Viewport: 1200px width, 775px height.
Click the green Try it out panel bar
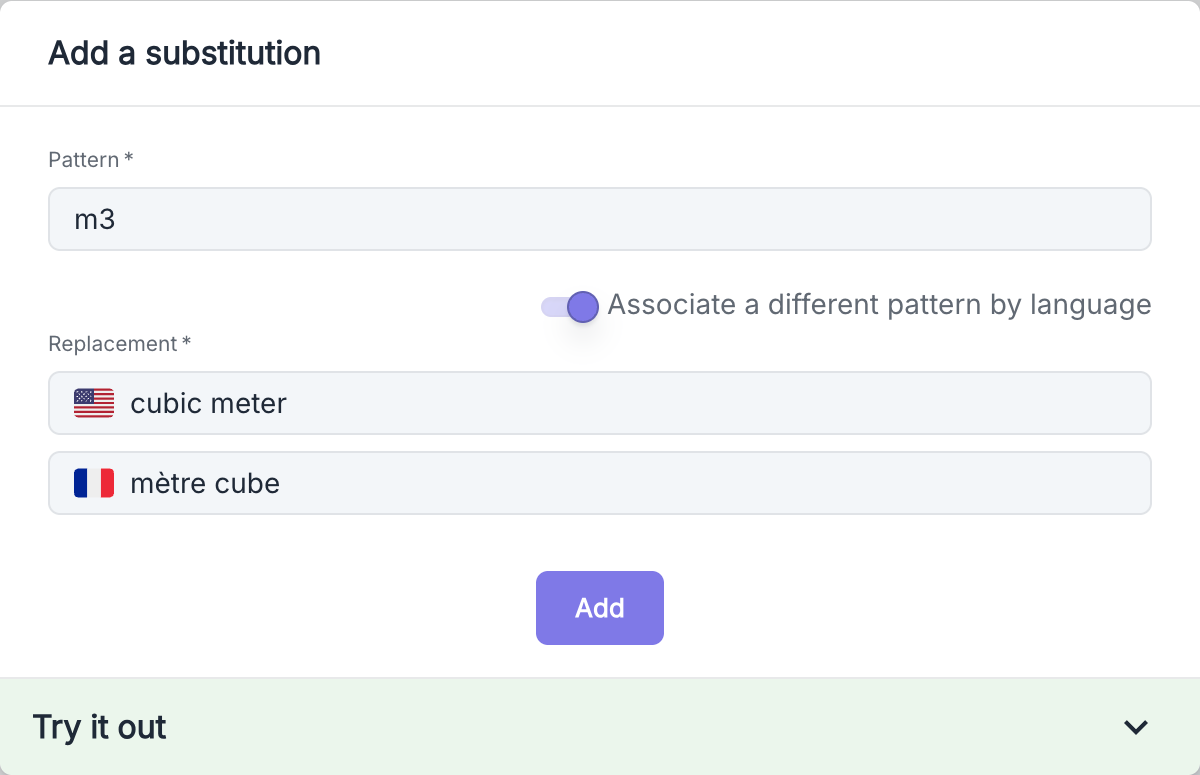(600, 727)
